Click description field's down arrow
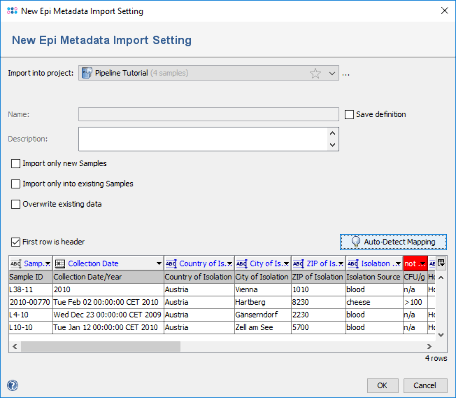 pos(332,145)
